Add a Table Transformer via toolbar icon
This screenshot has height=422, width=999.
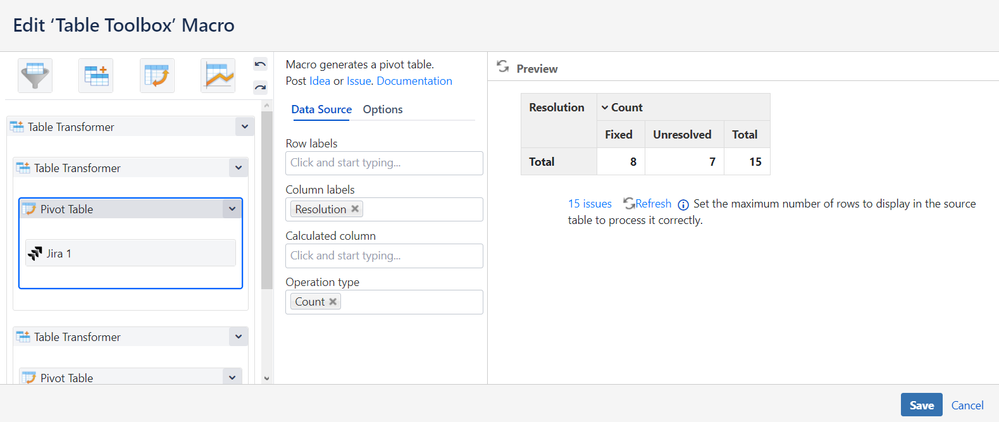click(96, 74)
